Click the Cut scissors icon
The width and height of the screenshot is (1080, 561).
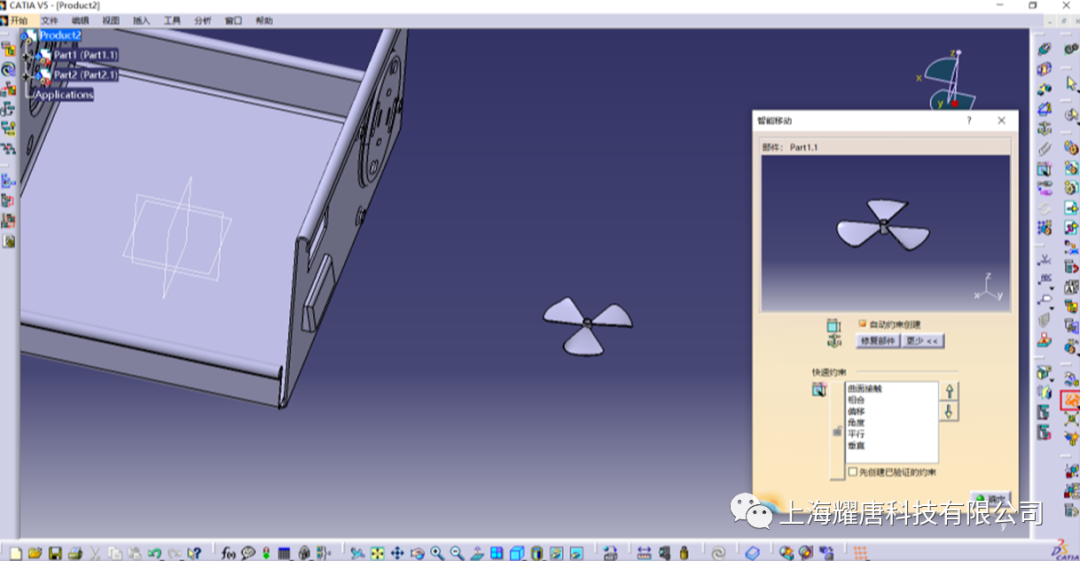pos(96,553)
